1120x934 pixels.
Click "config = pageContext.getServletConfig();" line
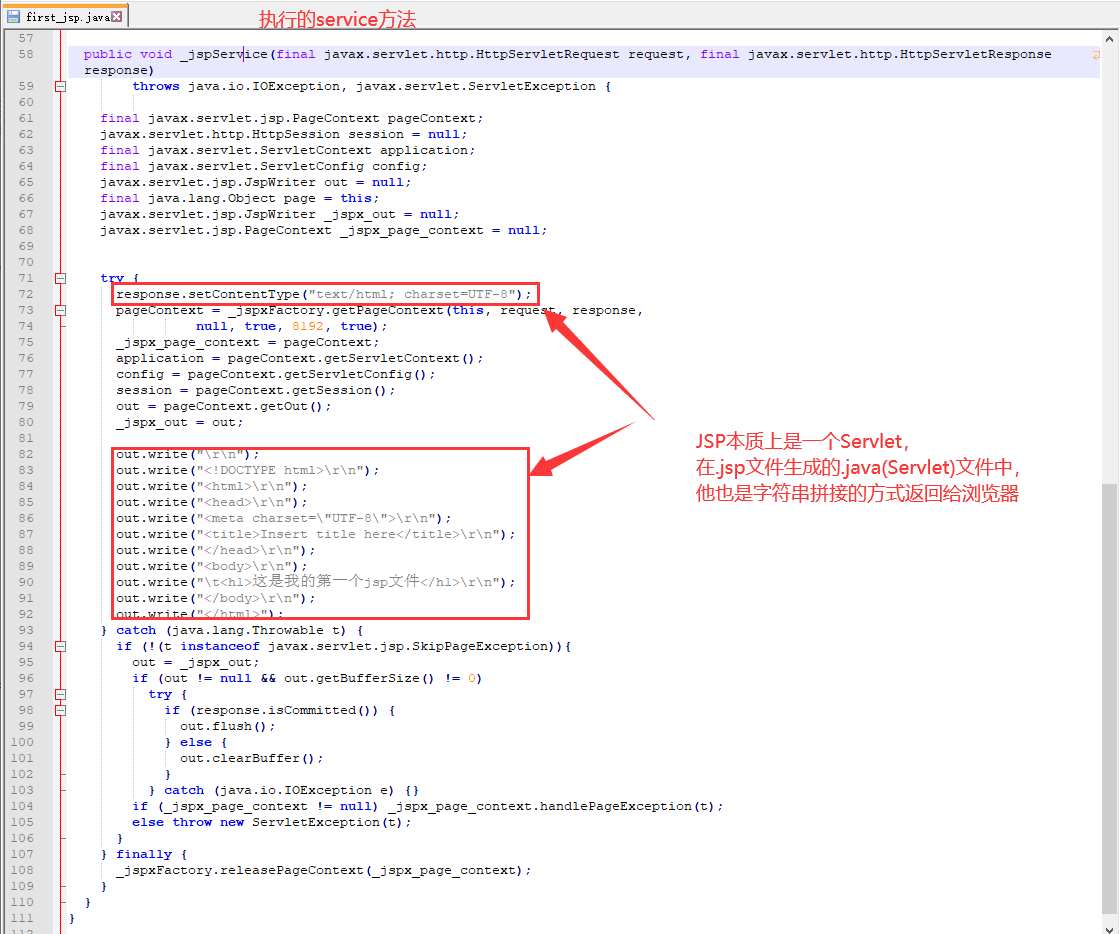point(276,374)
